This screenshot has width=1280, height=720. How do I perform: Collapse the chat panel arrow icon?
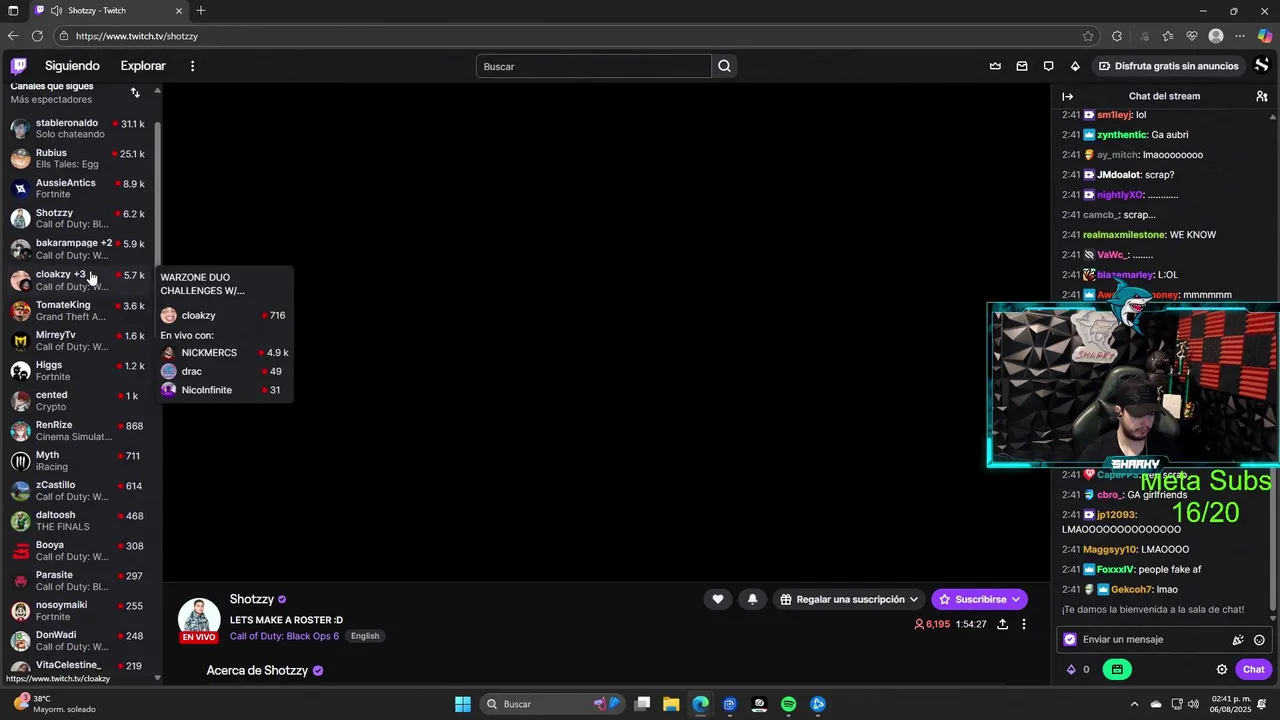[1067, 96]
